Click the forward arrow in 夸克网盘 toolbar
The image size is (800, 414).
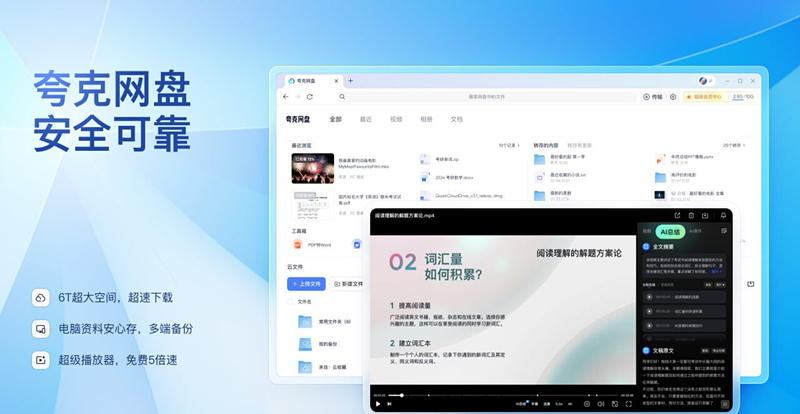pos(297,96)
